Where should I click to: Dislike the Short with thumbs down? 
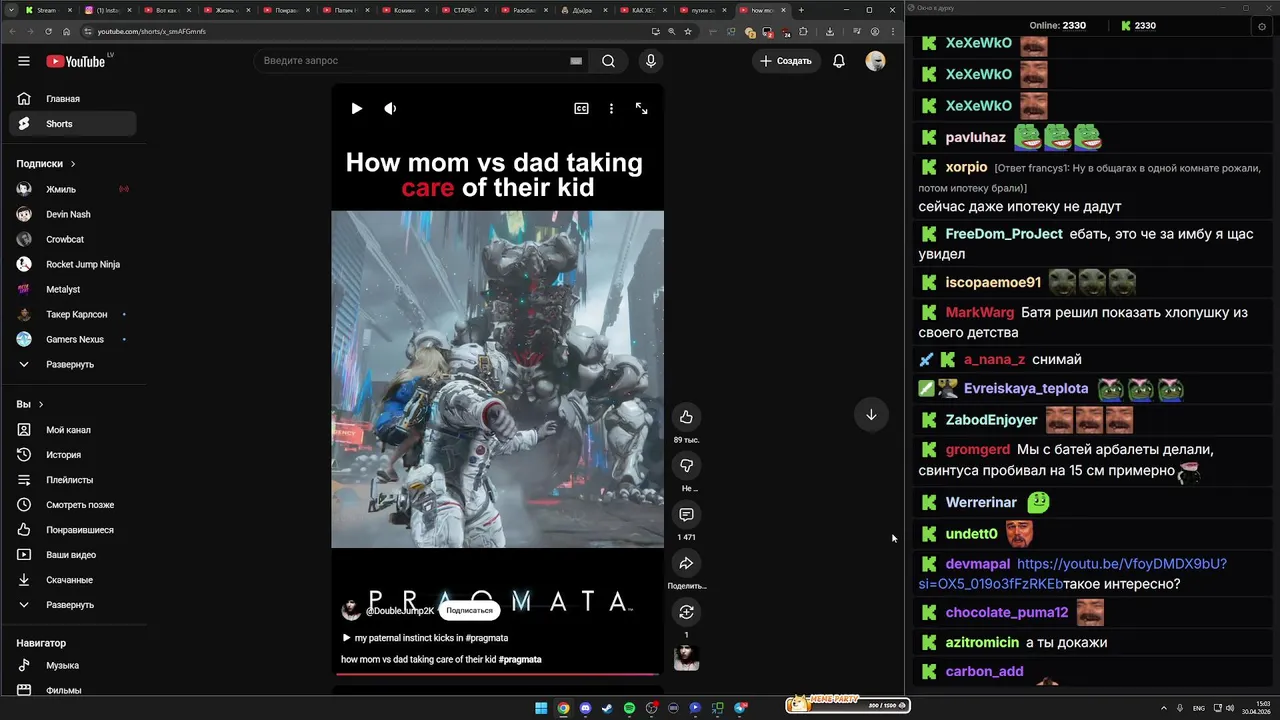point(686,466)
